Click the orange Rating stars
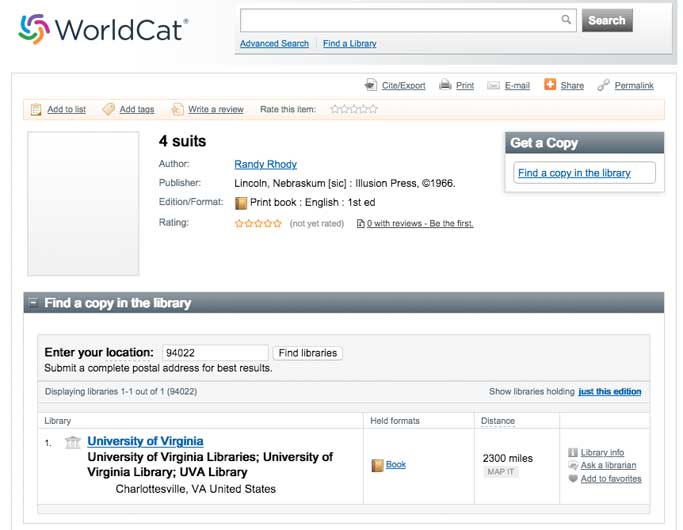 [258, 223]
